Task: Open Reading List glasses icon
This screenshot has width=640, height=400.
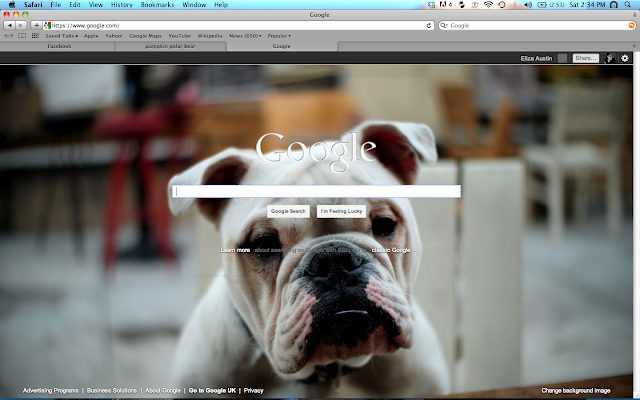Action: (9, 36)
